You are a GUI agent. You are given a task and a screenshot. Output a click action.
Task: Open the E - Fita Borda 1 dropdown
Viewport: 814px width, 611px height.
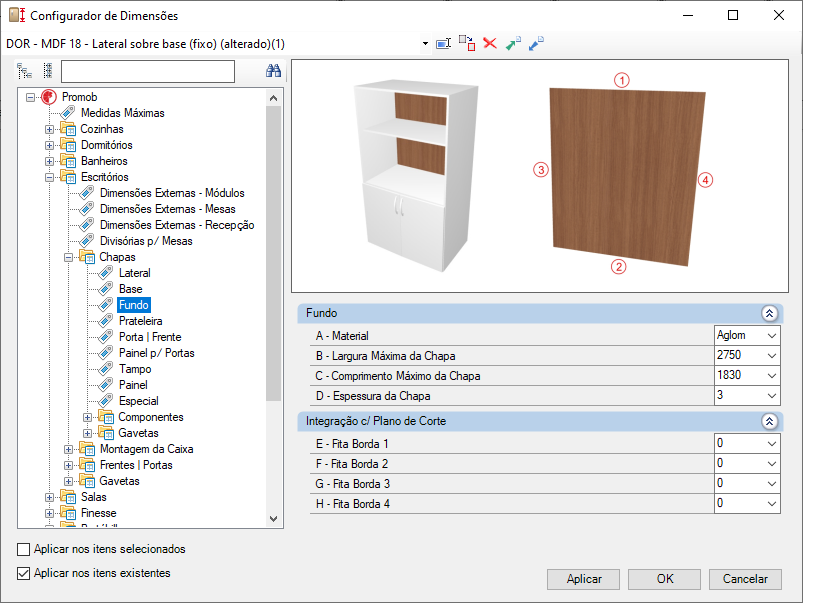(771, 444)
